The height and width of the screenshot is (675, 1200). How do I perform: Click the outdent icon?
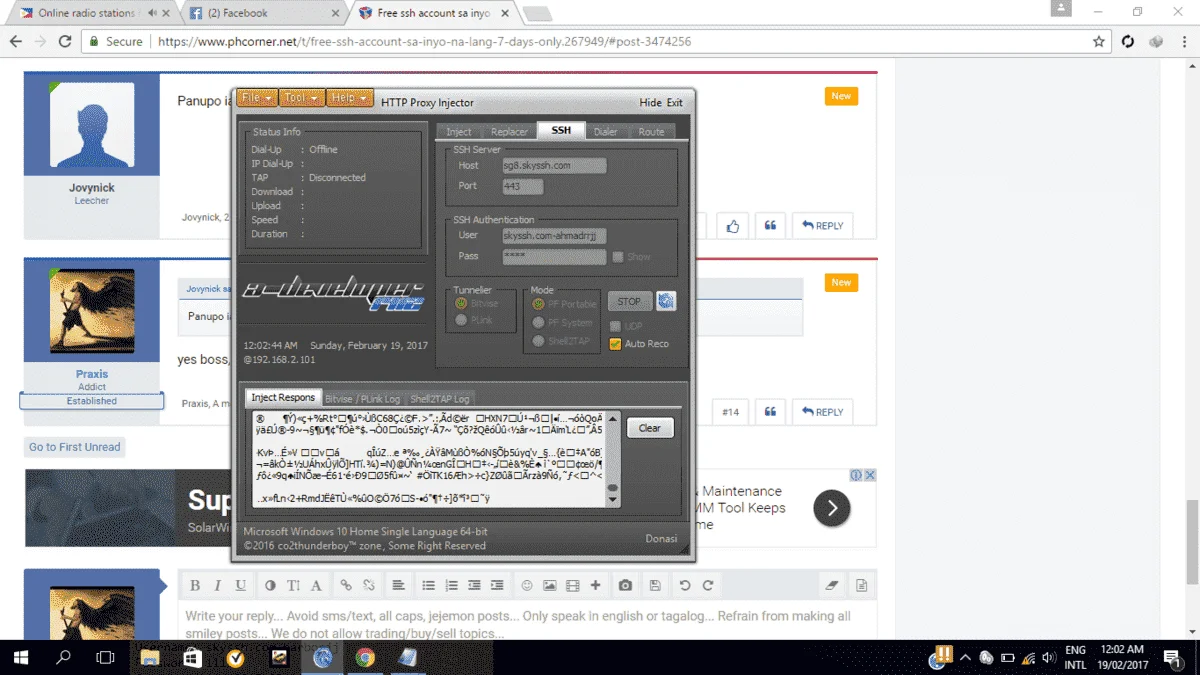click(x=474, y=585)
